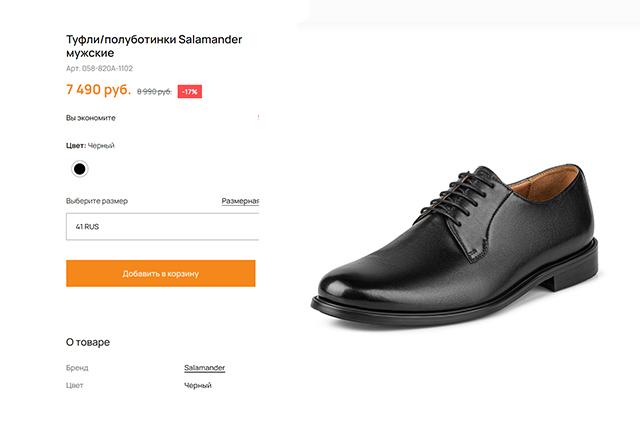This screenshot has width=640, height=427.
Task: Click the red -17% discount badge
Action: 190,92
